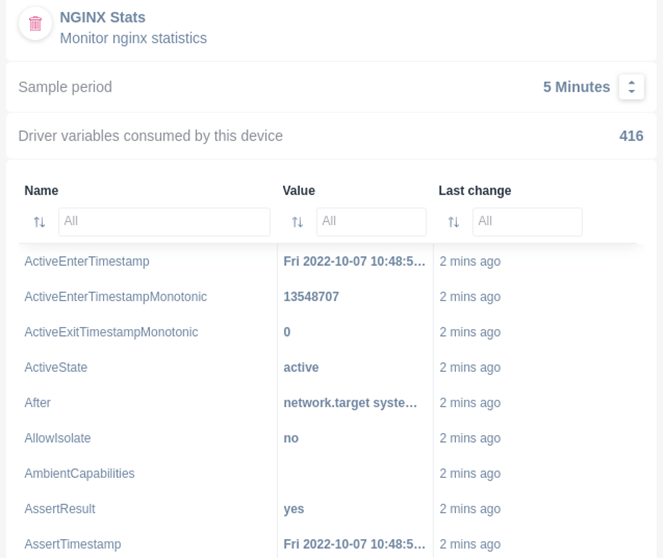Click the value 13548707
Image resolution: width=663 pixels, height=558 pixels.
(x=311, y=297)
